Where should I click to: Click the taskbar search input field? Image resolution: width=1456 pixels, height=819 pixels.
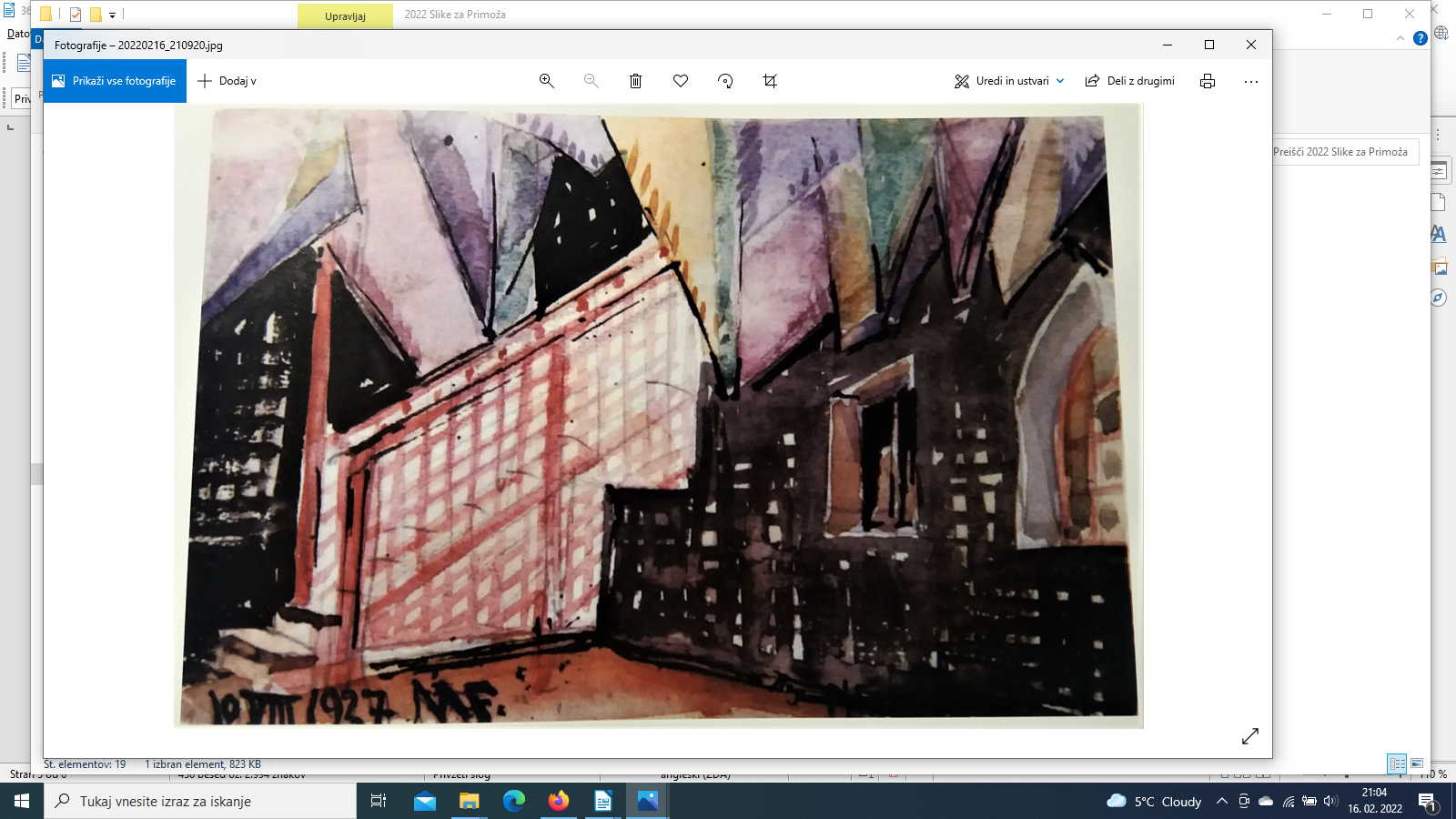[x=200, y=801]
